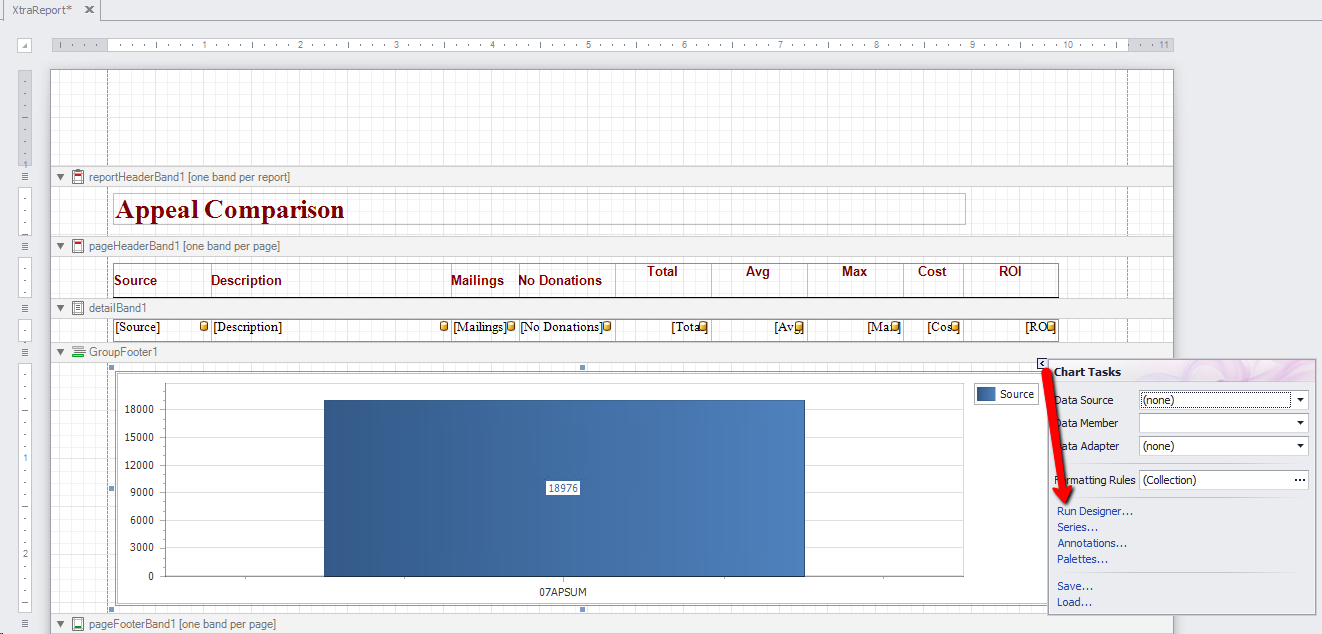Click the chart smart tag arrow button
Image resolution: width=1322 pixels, height=634 pixels.
click(1042, 364)
